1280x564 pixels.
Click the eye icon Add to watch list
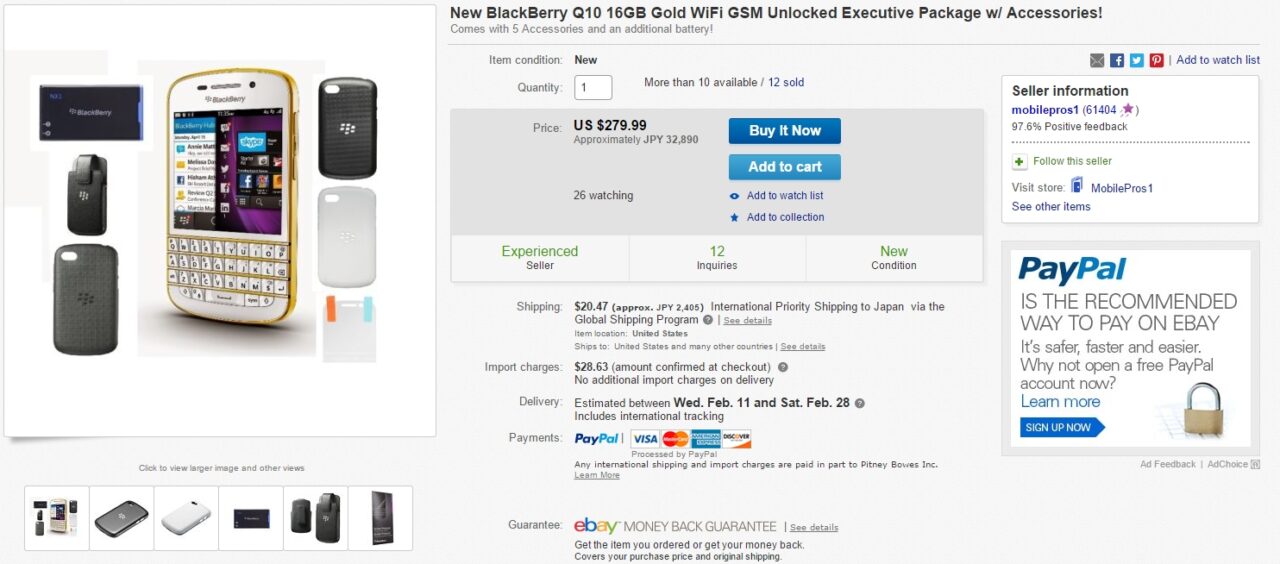click(735, 196)
